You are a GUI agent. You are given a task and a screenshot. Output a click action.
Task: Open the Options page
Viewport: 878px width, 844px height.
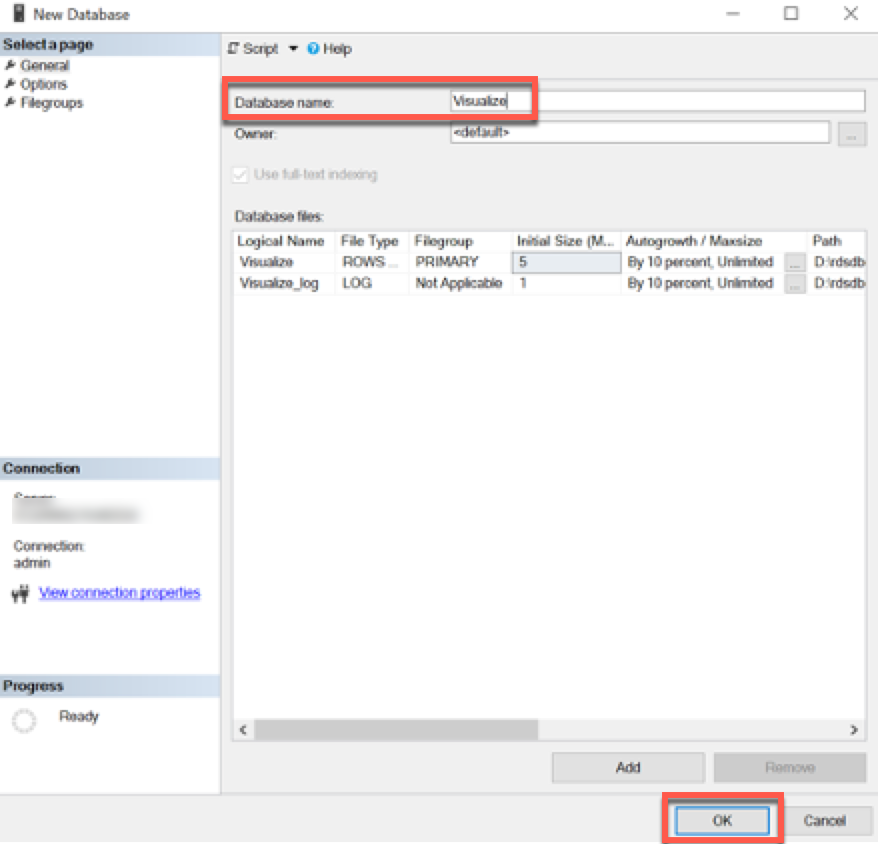pos(43,85)
